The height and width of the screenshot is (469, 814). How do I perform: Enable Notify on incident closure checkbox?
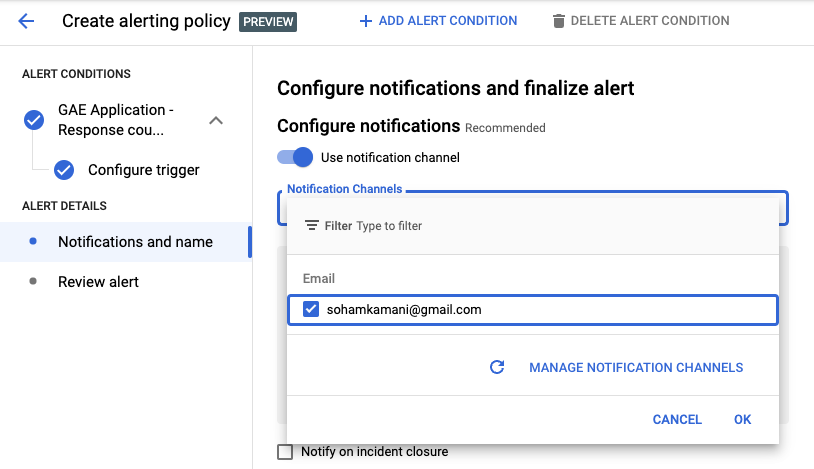tap(285, 452)
